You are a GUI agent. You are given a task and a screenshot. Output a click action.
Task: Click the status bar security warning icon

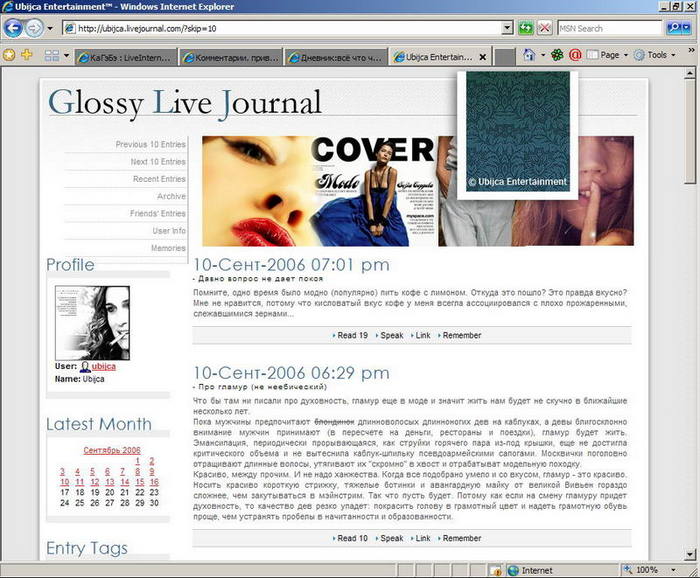point(495,570)
